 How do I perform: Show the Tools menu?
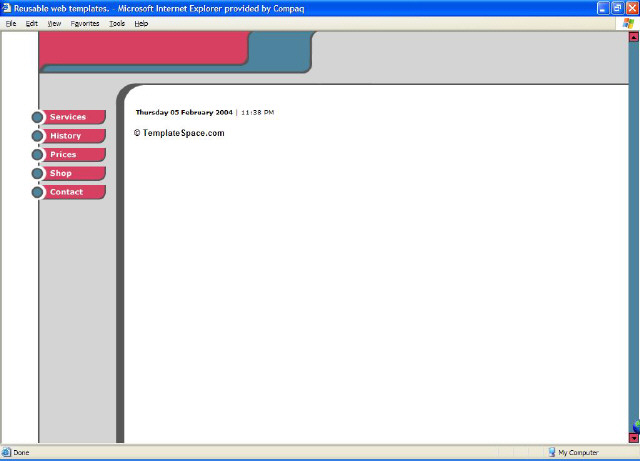tap(117, 23)
